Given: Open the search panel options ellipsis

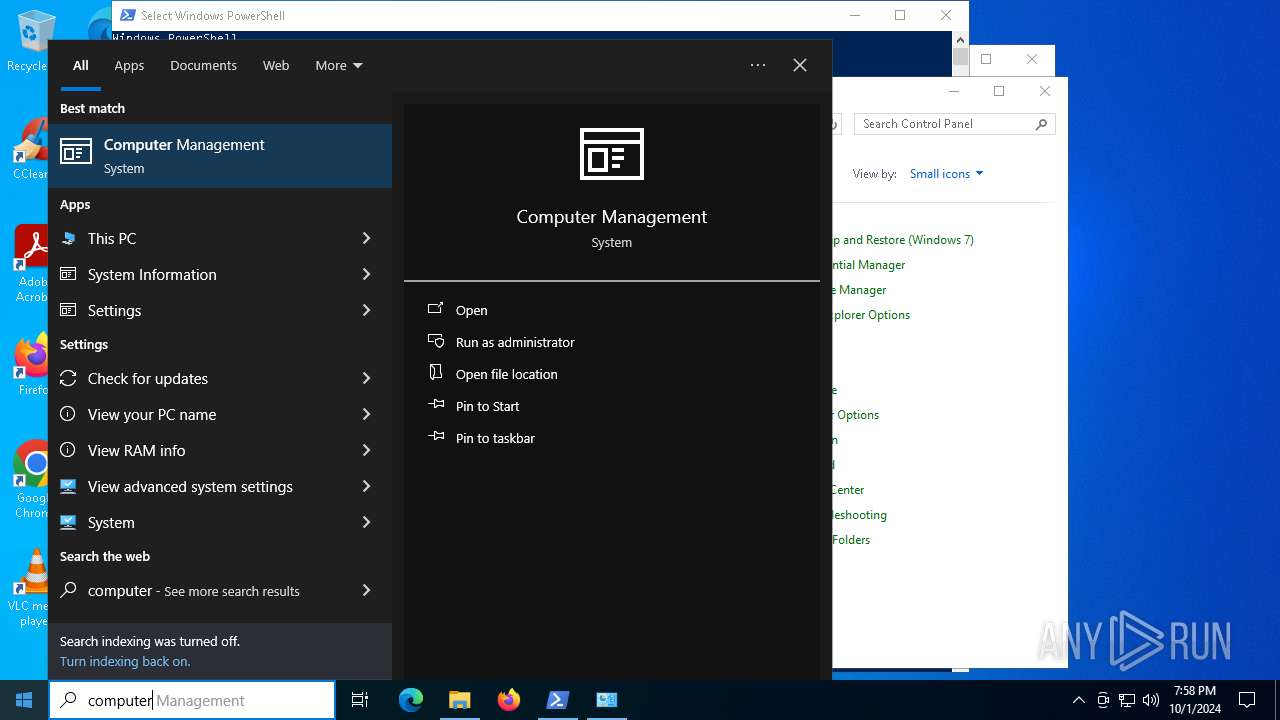Looking at the screenshot, I should coord(758,65).
